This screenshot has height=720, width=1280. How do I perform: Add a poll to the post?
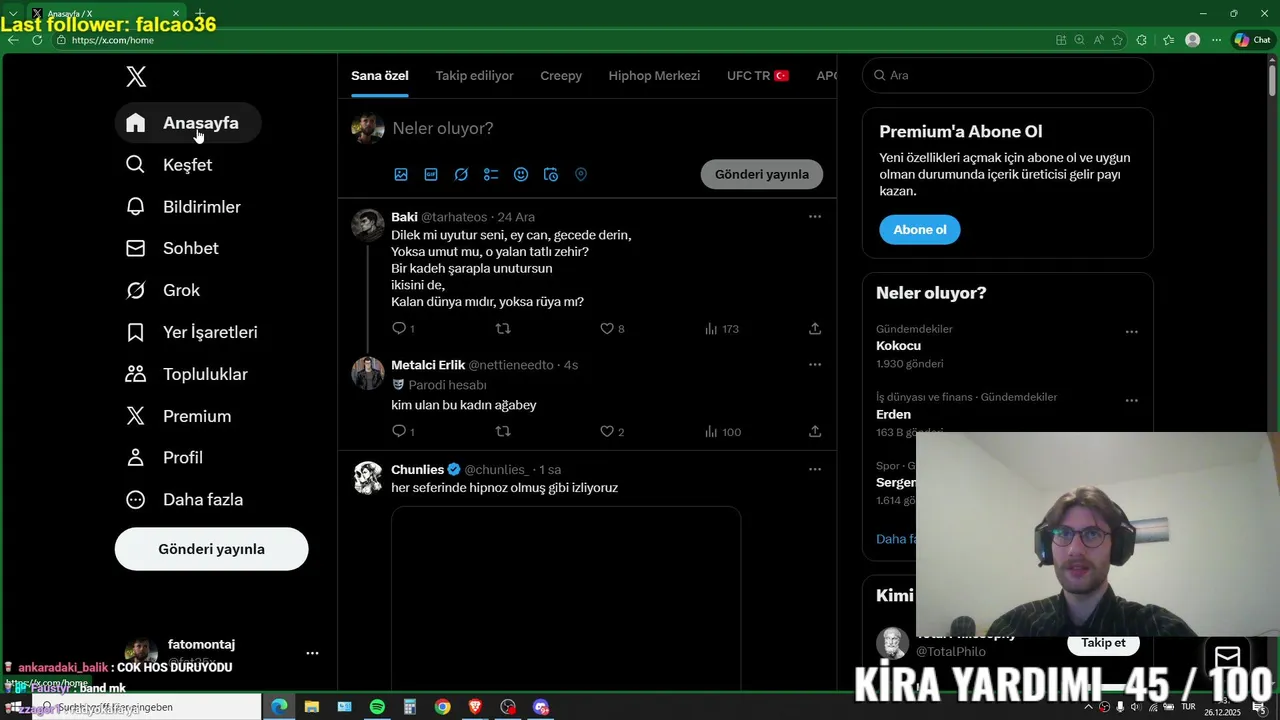click(x=491, y=174)
